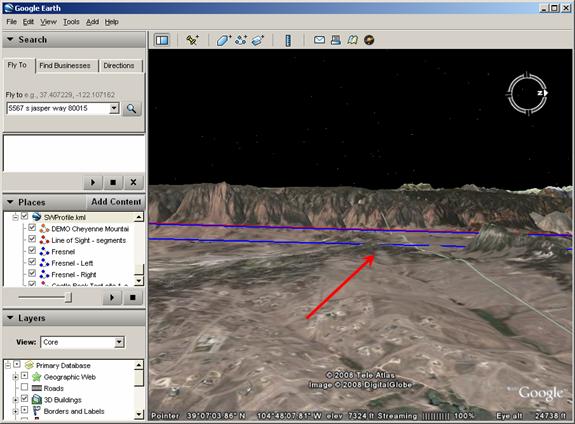Viewport: 575px width, 424px height.
Task: Select the Fly To tab
Action: click(x=18, y=65)
